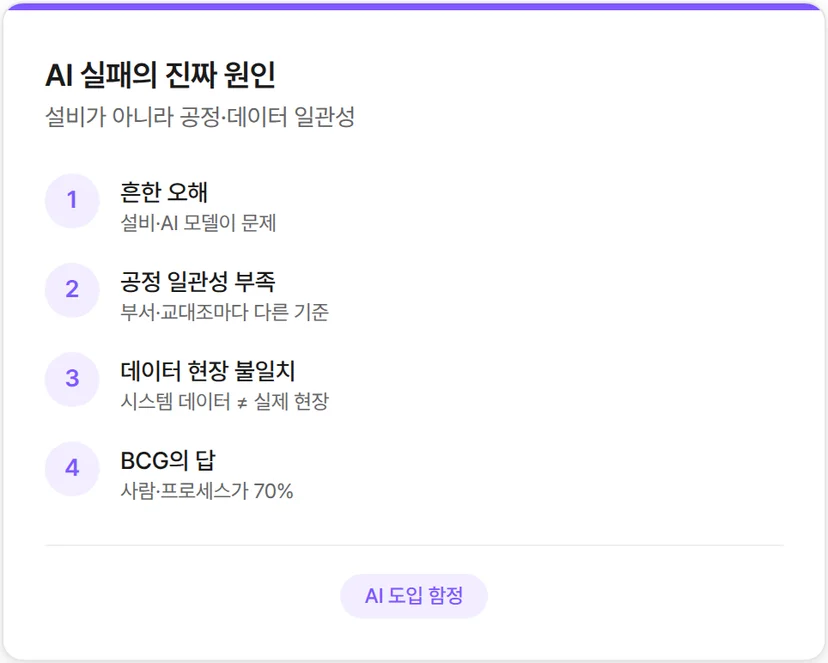Click the 'AI 도입 함정' pill button
This screenshot has height=663, width=828.
click(x=413, y=596)
